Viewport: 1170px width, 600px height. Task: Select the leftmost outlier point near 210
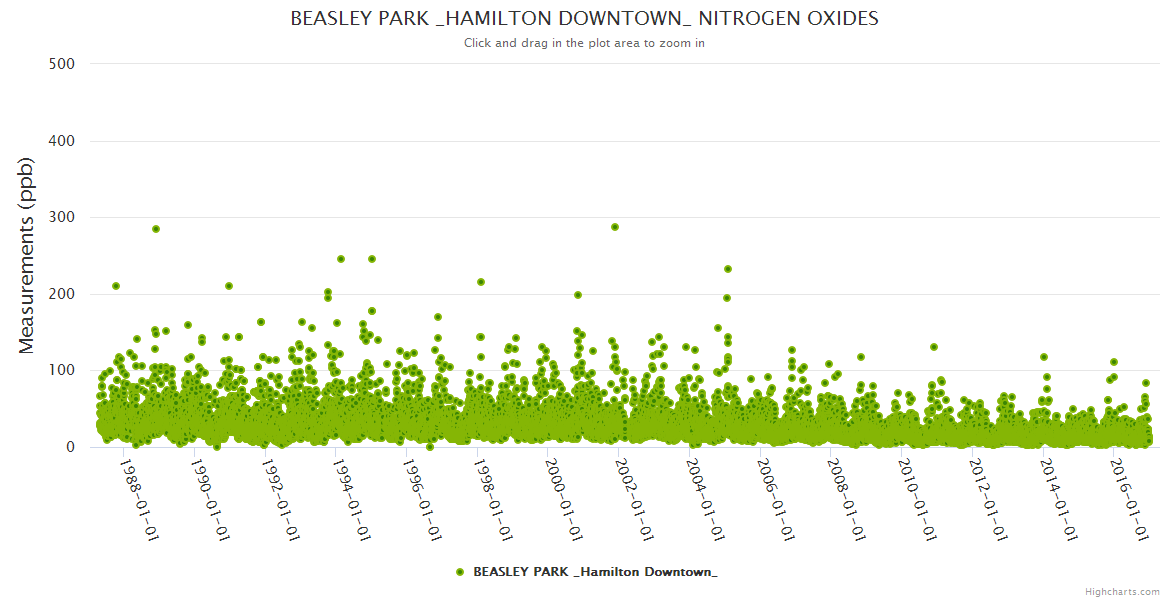[x=116, y=286]
